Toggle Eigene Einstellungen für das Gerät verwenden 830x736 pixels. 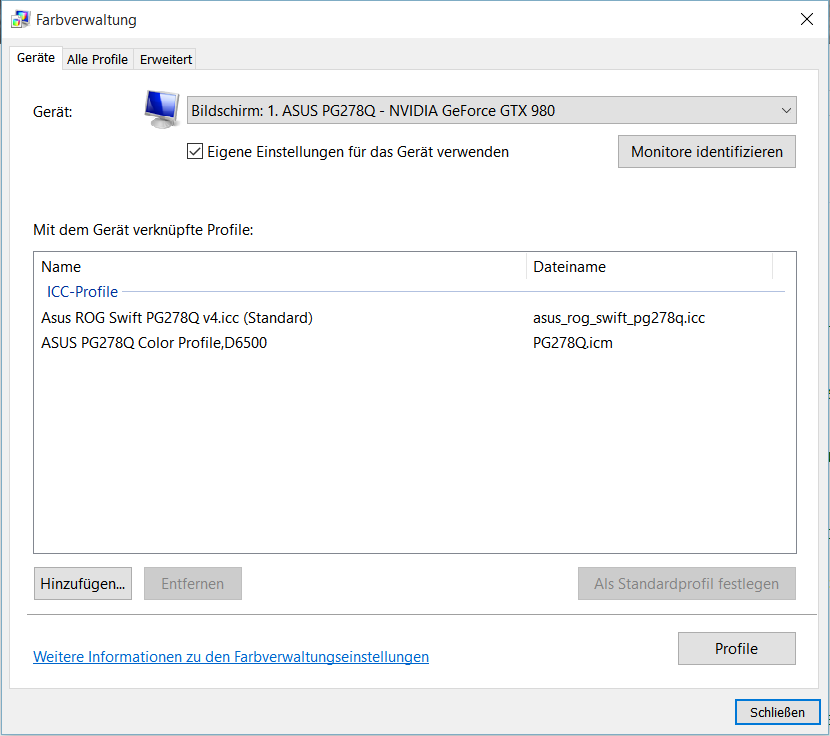[x=195, y=152]
